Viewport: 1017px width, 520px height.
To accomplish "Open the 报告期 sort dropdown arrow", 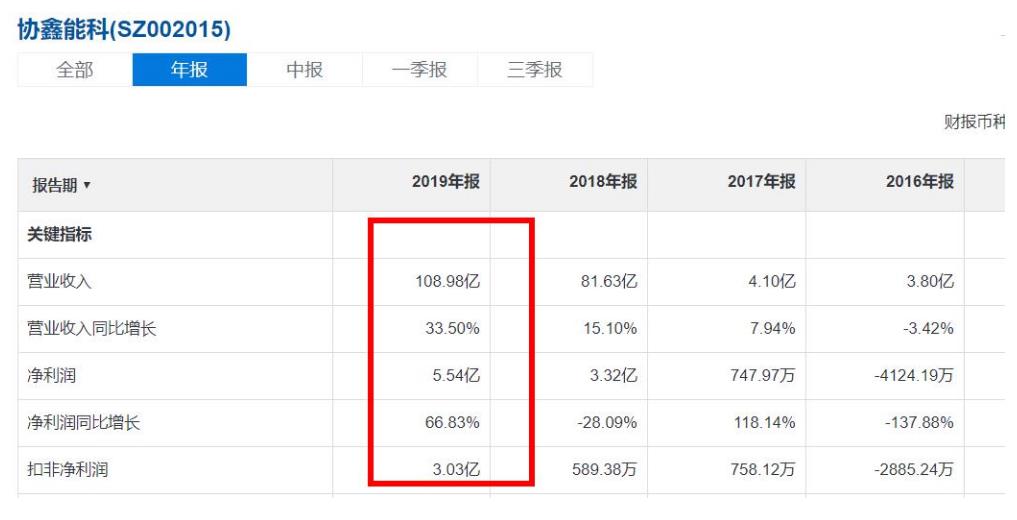I will (87, 186).
